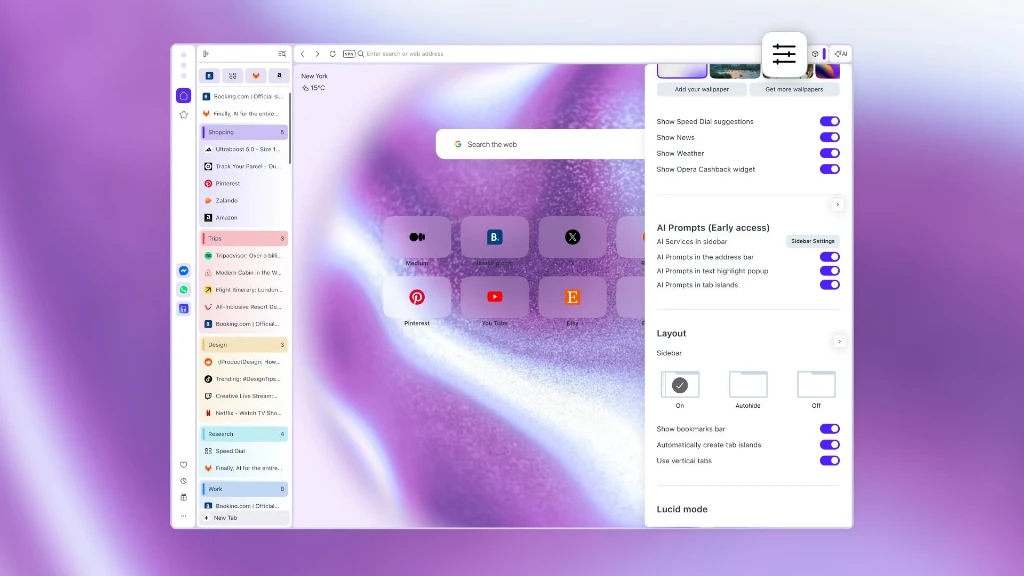Open Booking.com speed dial tile
This screenshot has width=1024, height=576.
[494, 237]
